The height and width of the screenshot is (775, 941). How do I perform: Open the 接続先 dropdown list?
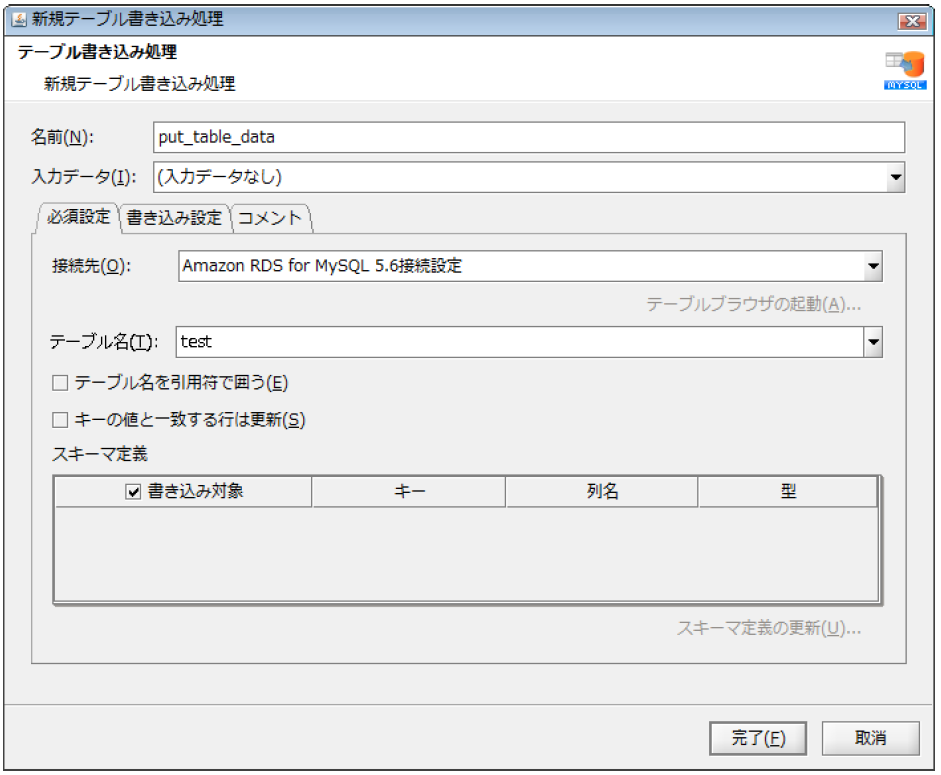pos(873,267)
